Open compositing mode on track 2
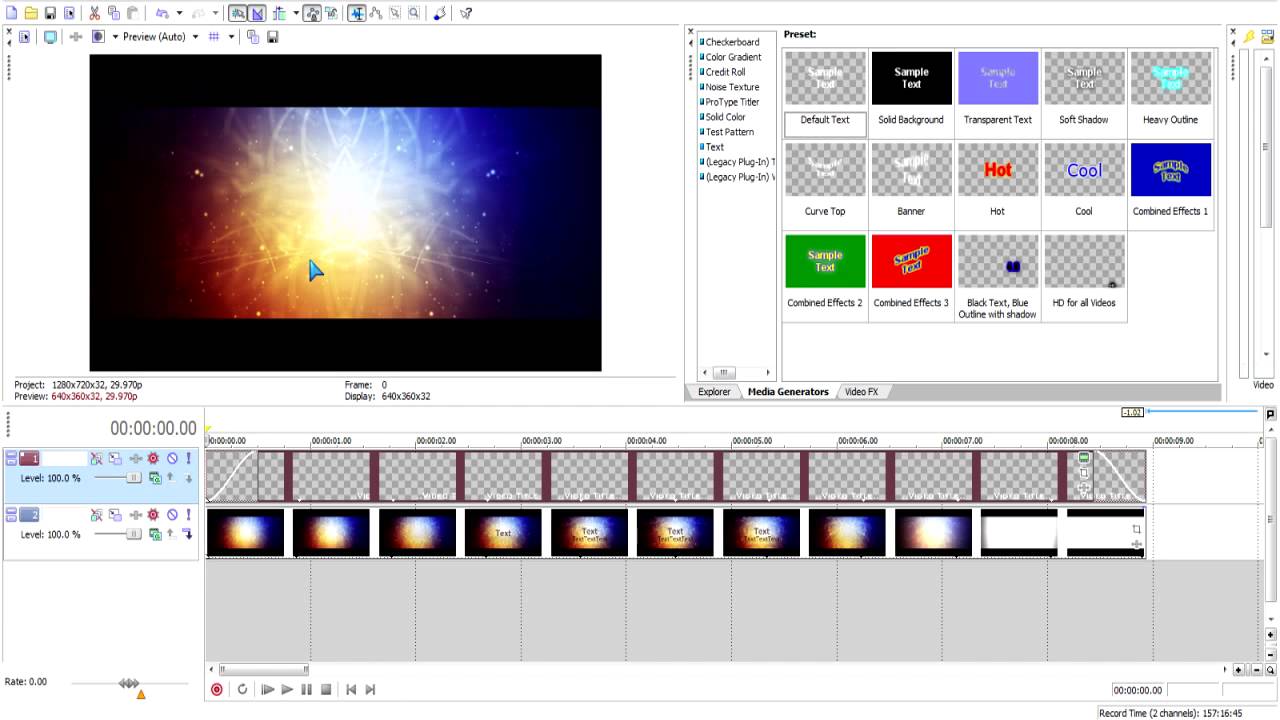The height and width of the screenshot is (720, 1280). 155,535
